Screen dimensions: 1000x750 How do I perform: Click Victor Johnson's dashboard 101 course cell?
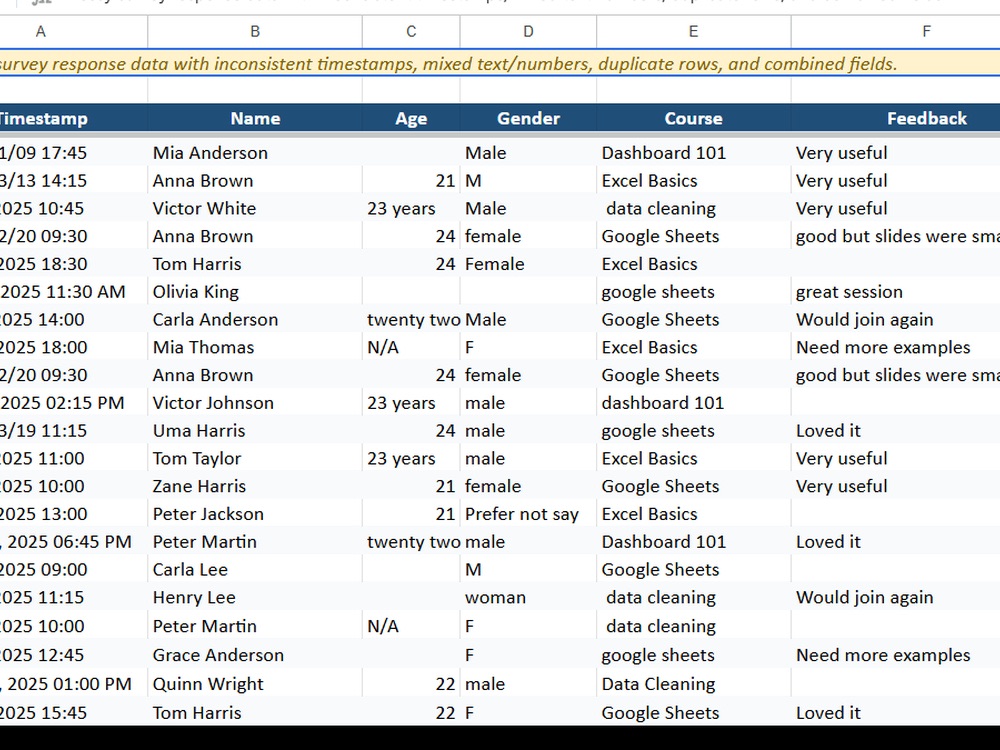coord(693,402)
